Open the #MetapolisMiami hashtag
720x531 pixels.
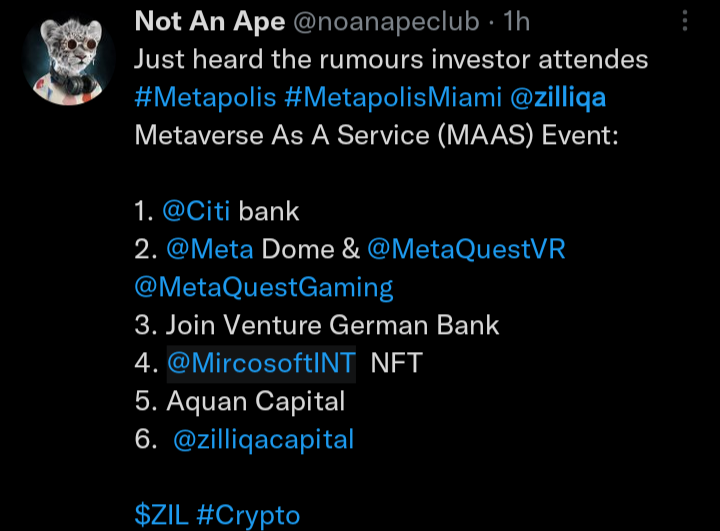393,97
